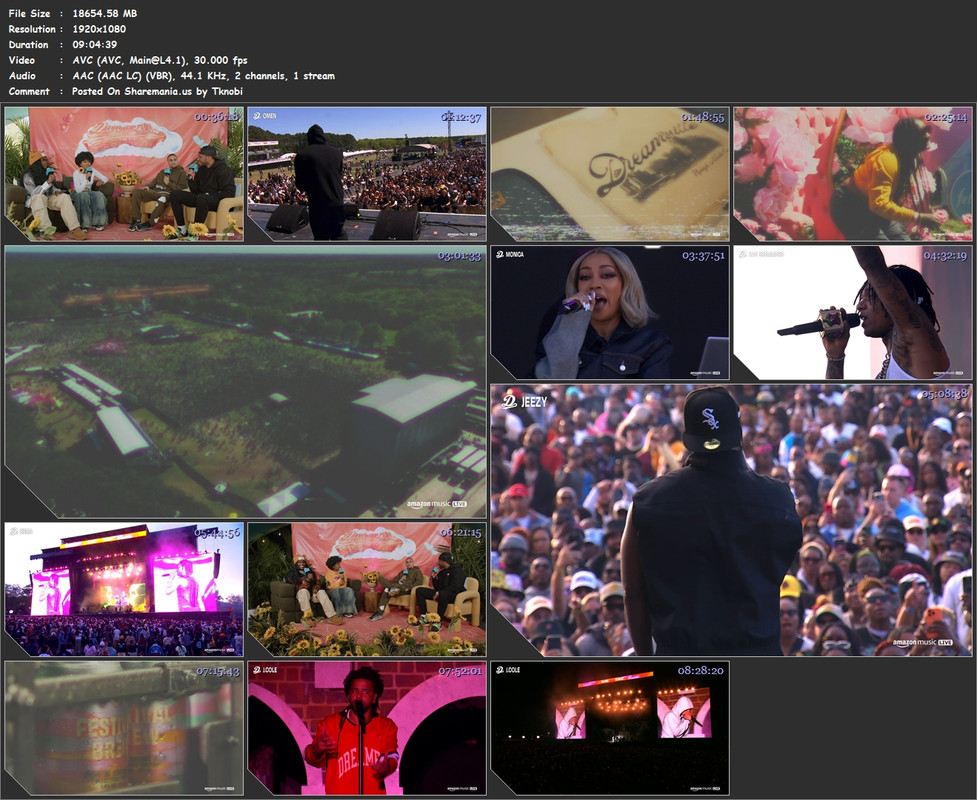Select the Dreamville logo frame at 01:48:55
Viewport: 977px width, 800px height.
(x=610, y=174)
